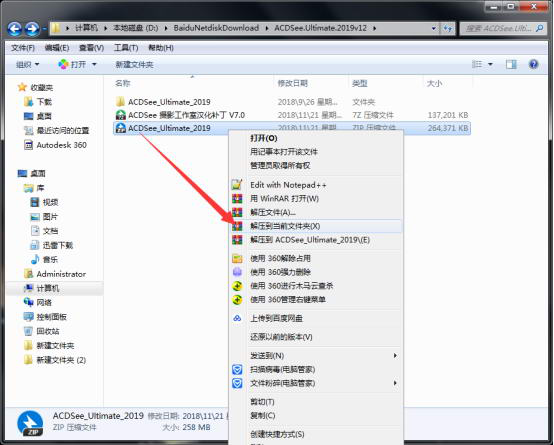The image size is (554, 445).
Task: Click the 打开 toolbar button
Action: (x=72, y=64)
